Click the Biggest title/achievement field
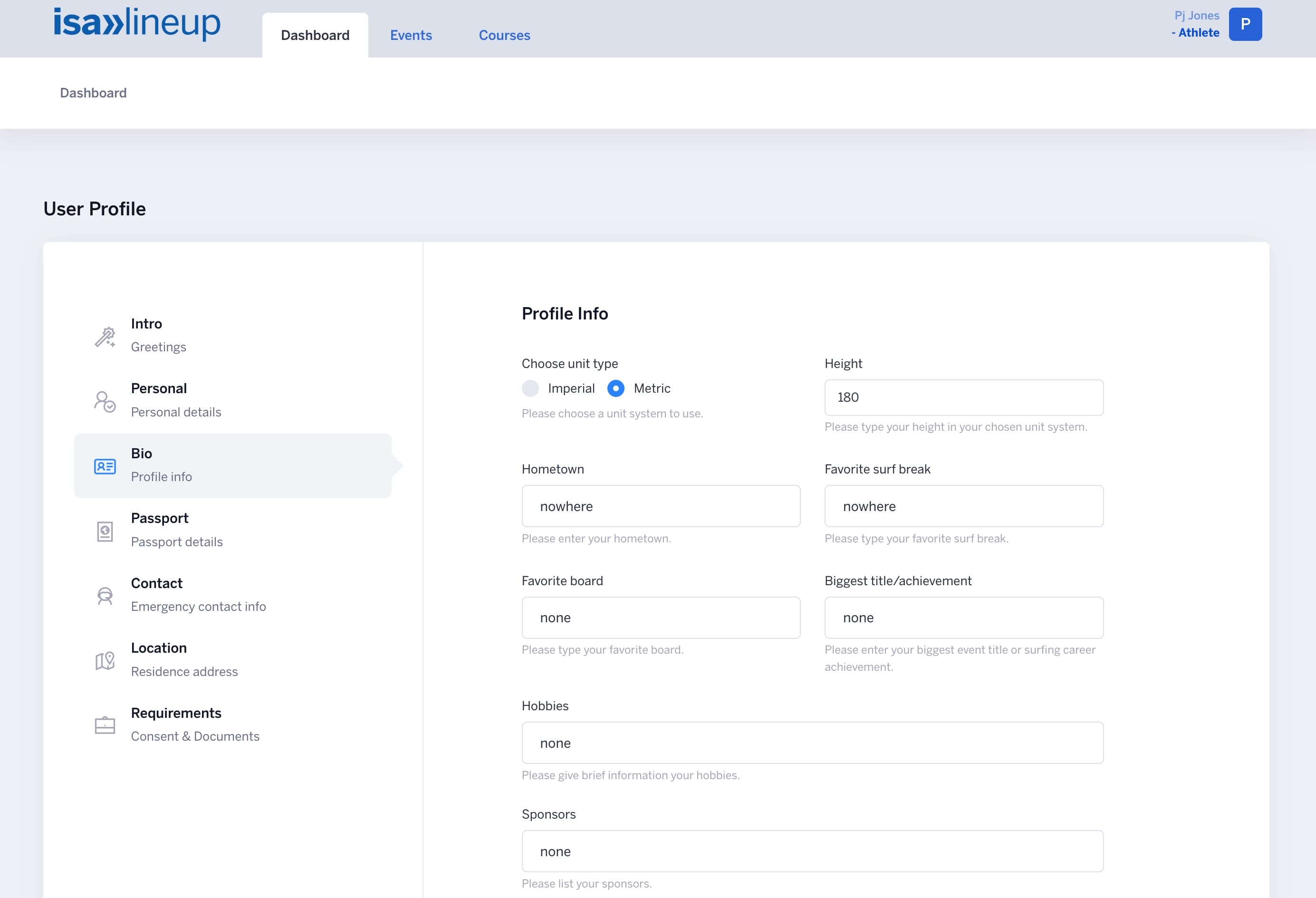 point(964,618)
